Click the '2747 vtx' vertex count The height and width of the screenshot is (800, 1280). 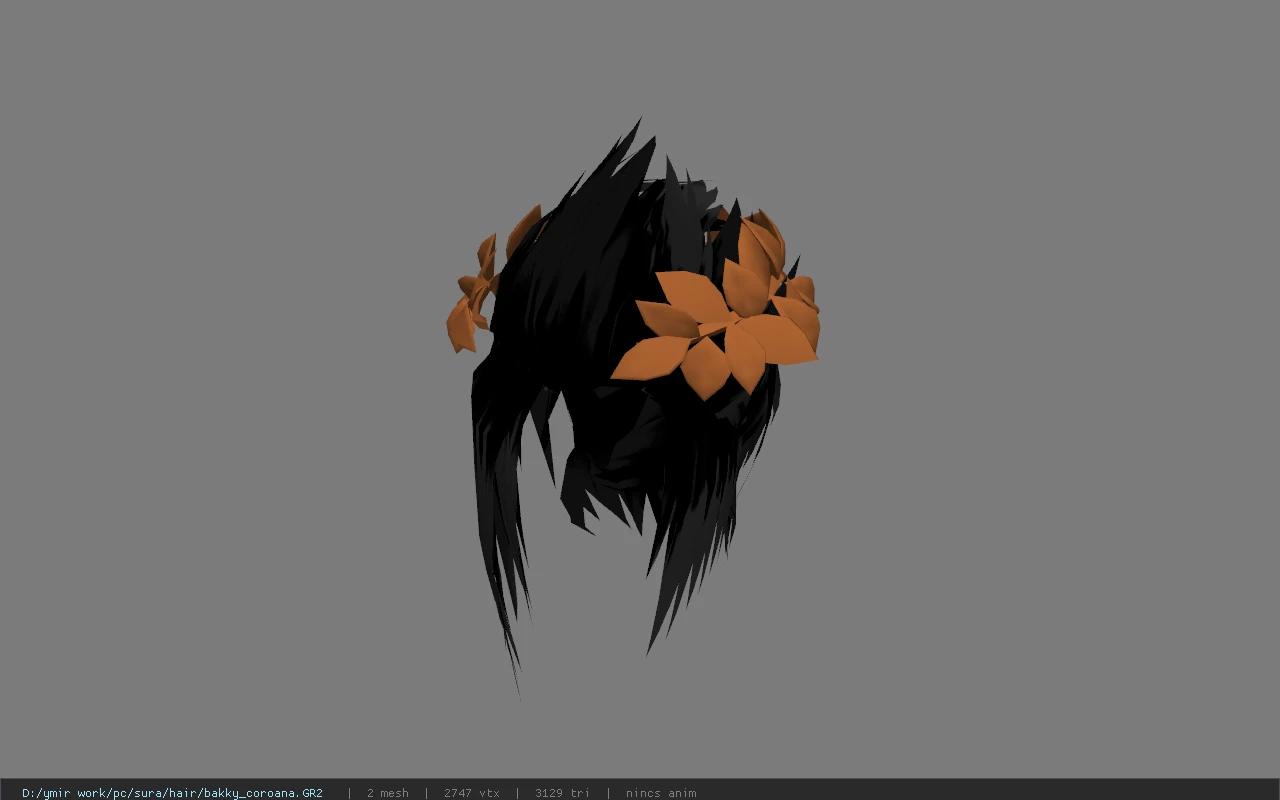tap(471, 793)
